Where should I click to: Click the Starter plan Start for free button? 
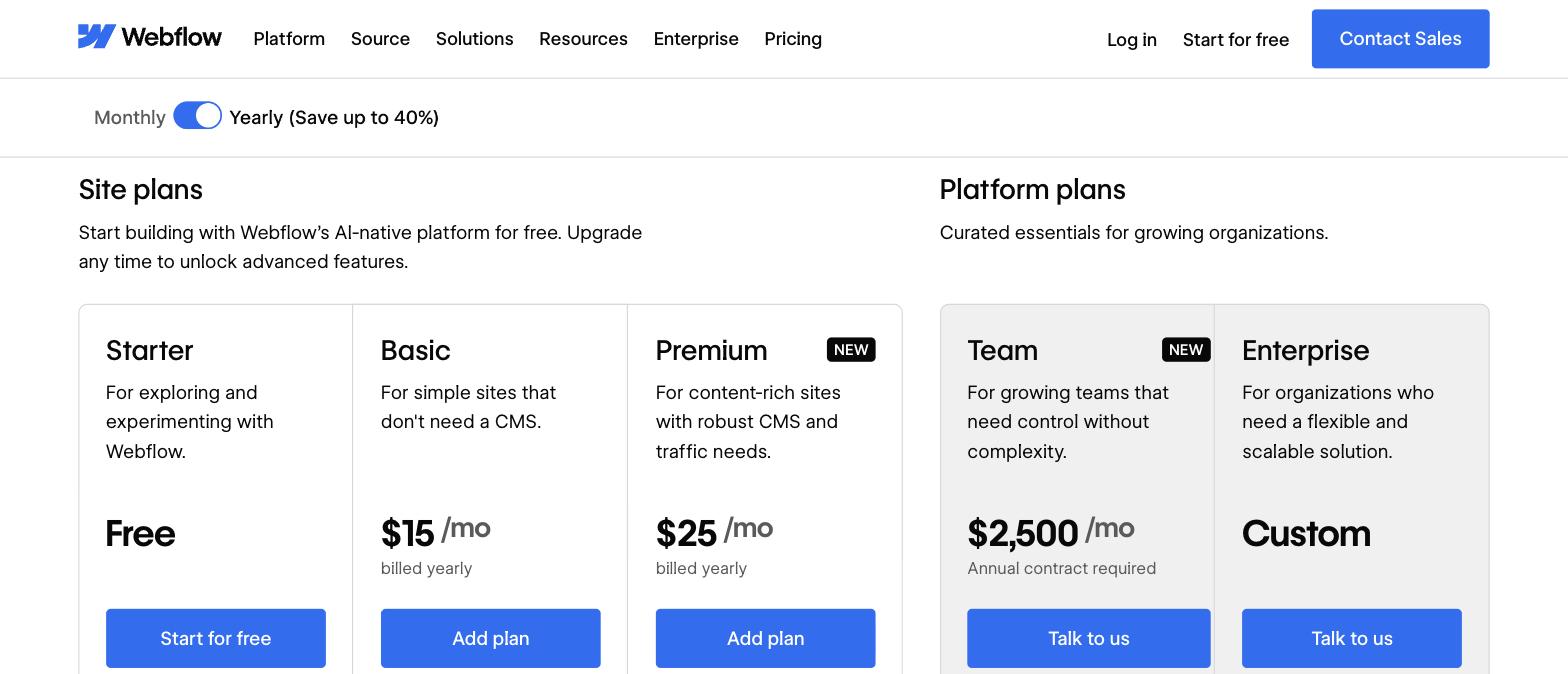[216, 638]
